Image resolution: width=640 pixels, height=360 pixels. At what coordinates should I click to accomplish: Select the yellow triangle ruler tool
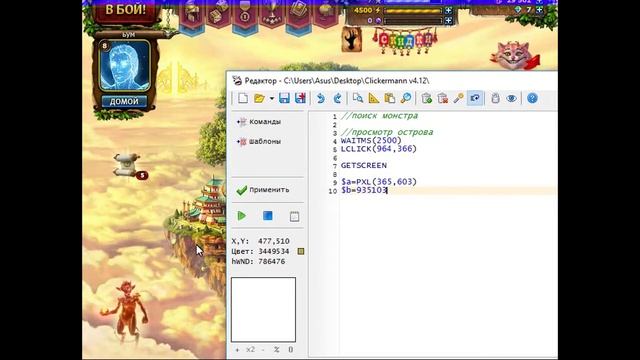374,98
